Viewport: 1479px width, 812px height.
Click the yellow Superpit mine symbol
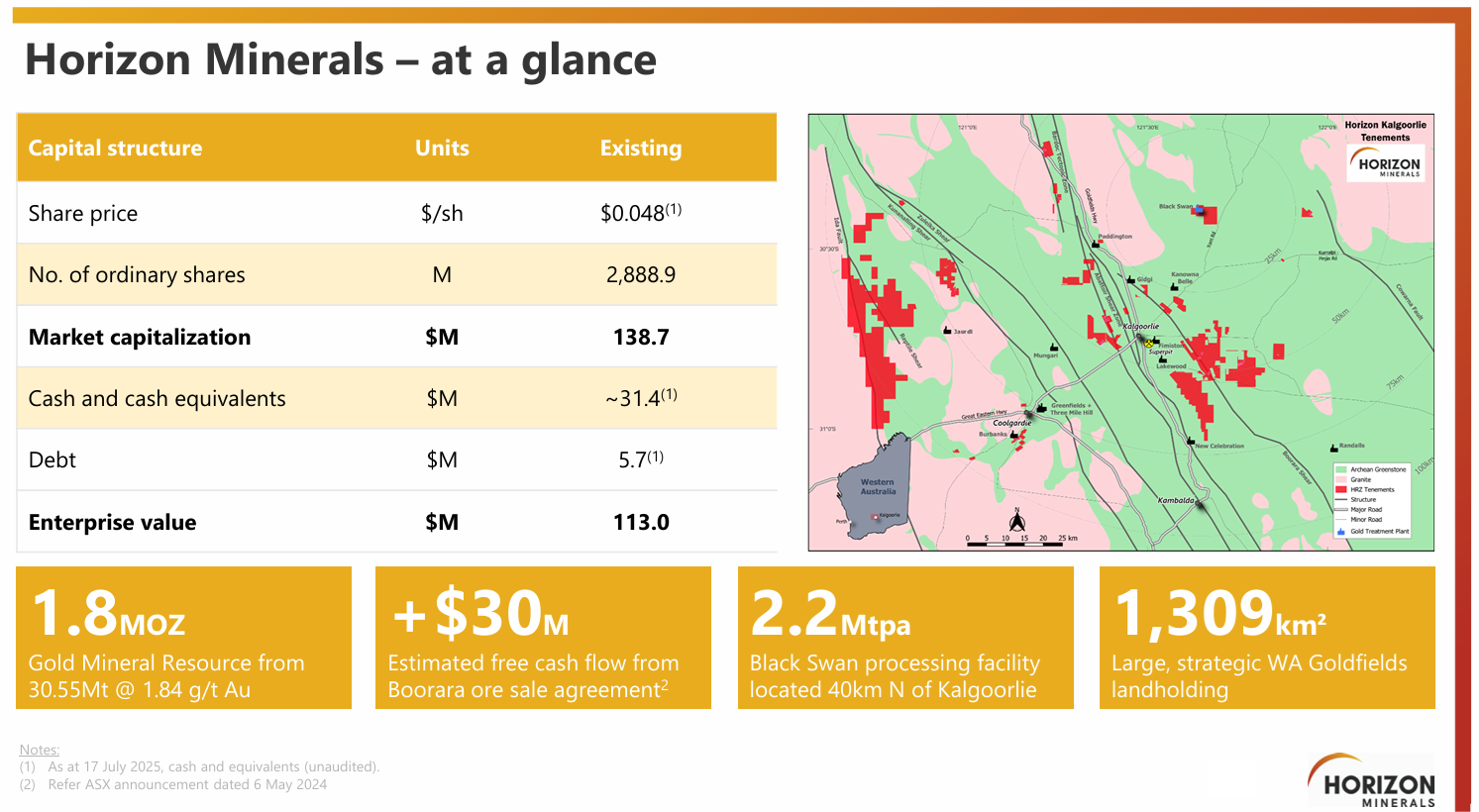pos(1149,344)
